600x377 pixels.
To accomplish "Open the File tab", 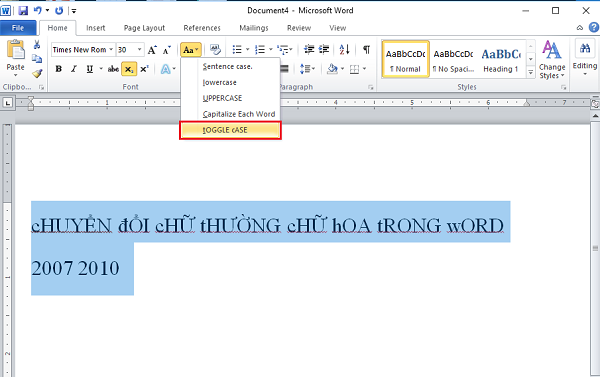I will [x=18, y=28].
